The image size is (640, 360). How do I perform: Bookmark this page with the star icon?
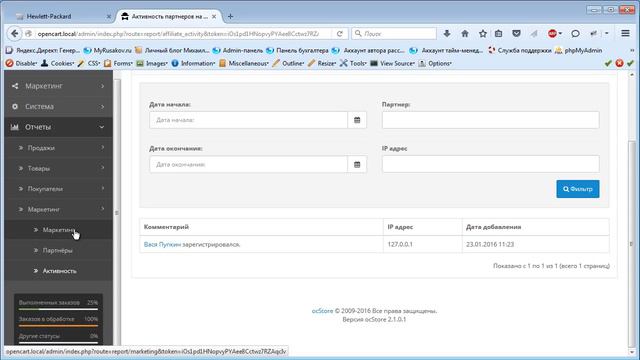click(483, 33)
